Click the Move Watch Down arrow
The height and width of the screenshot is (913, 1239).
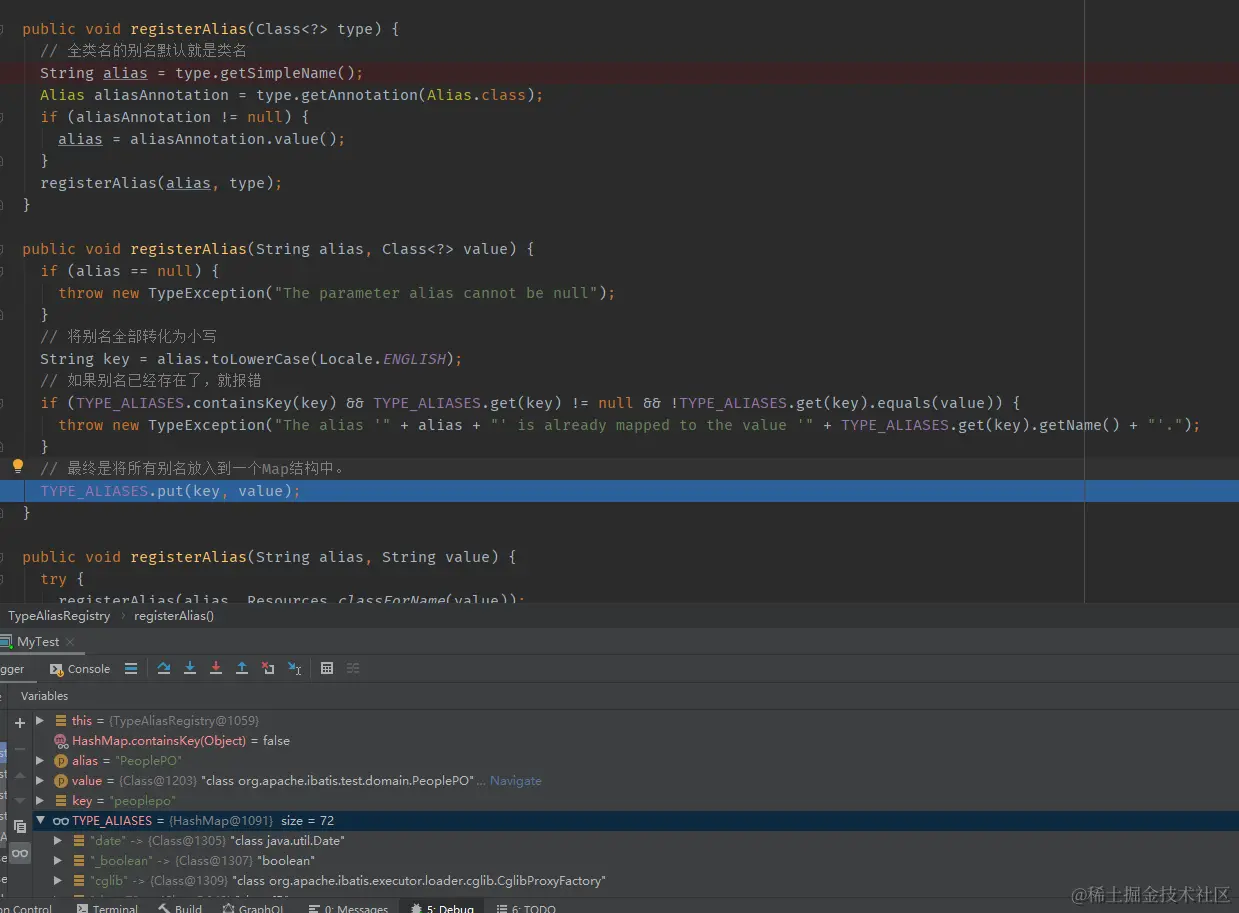(x=20, y=801)
